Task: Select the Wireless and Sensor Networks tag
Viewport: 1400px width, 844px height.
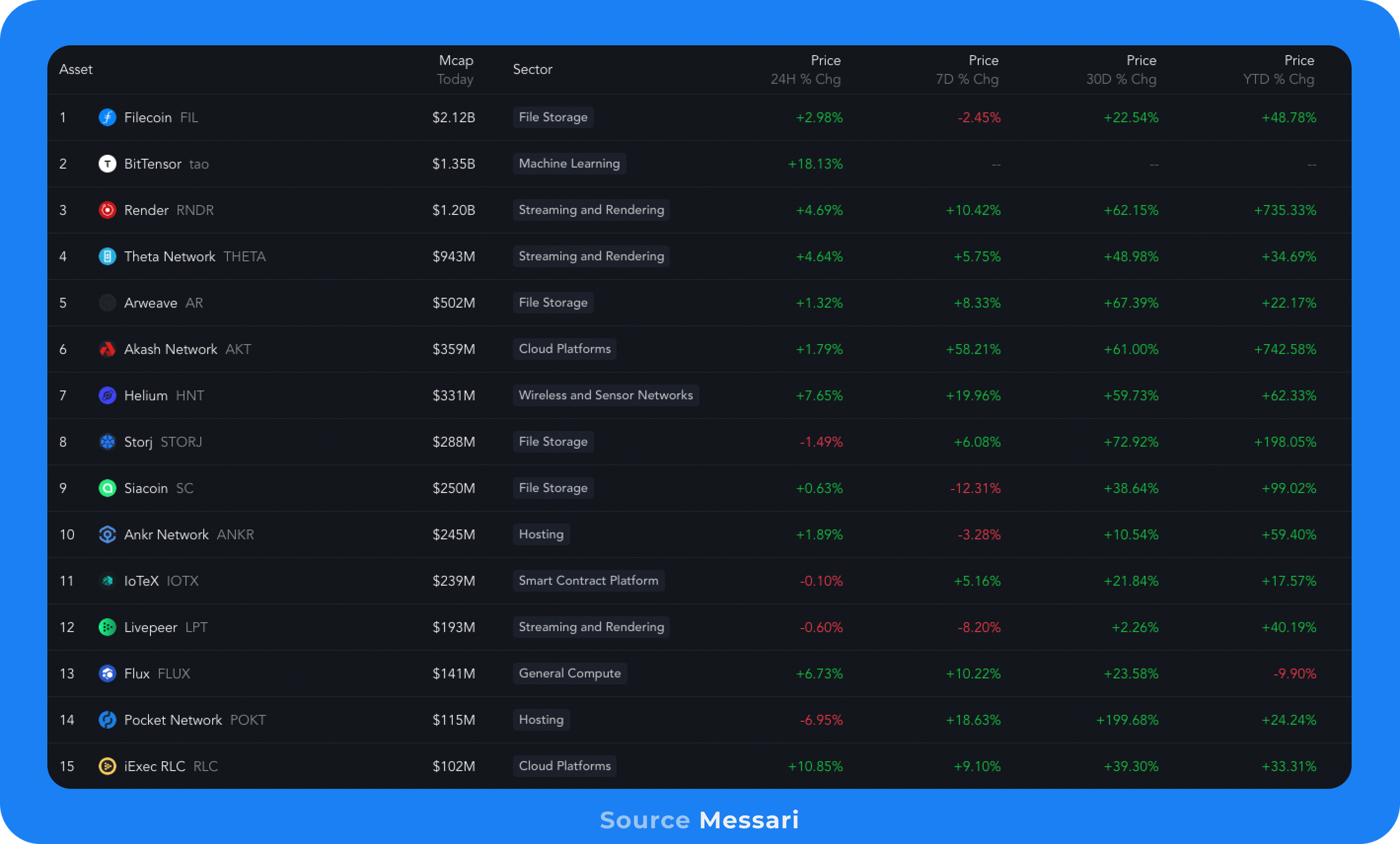Action: click(606, 396)
